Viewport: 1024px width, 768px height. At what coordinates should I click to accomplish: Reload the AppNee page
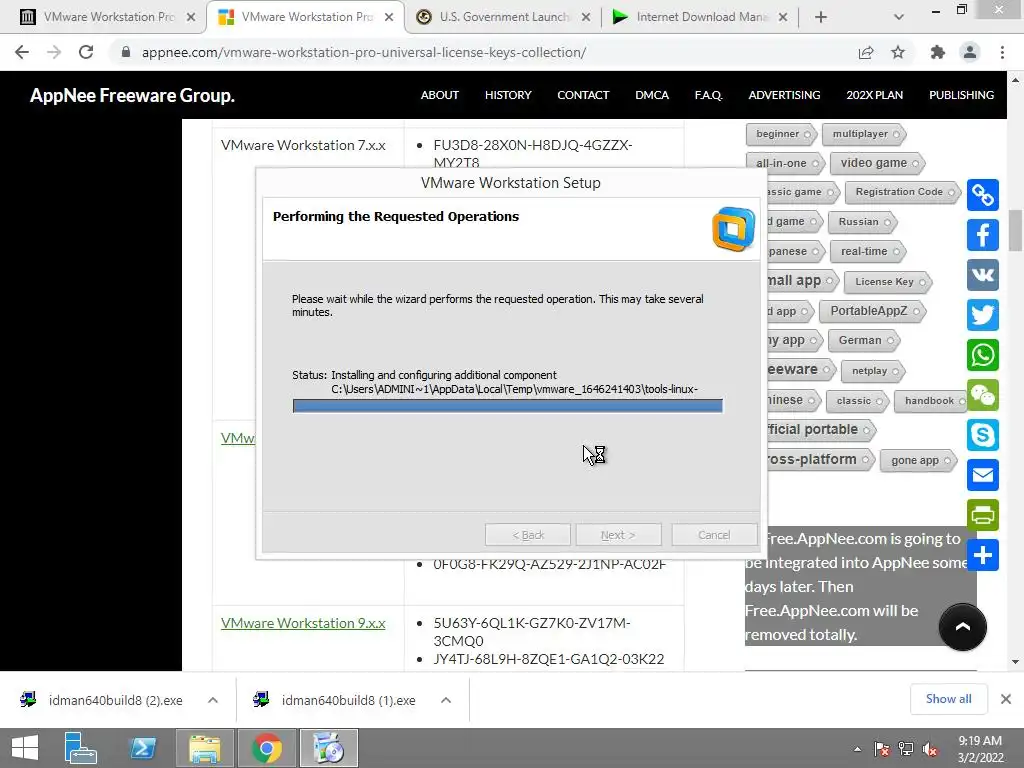pyautogui.click(x=86, y=52)
